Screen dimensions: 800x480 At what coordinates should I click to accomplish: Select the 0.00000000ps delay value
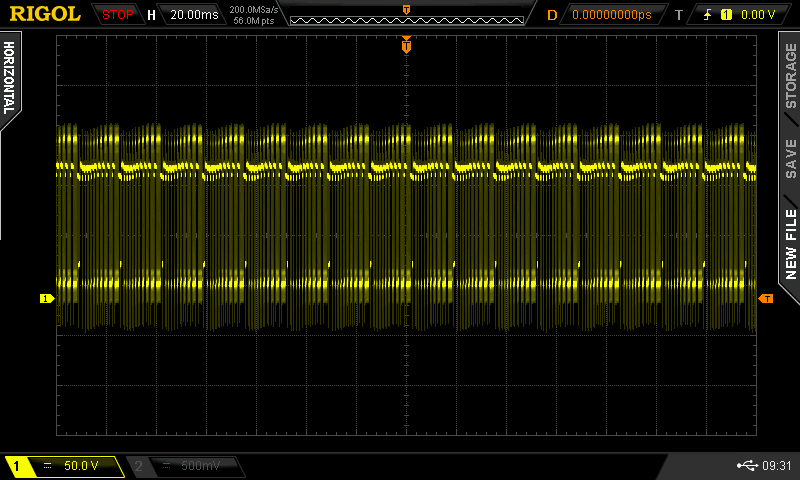610,15
